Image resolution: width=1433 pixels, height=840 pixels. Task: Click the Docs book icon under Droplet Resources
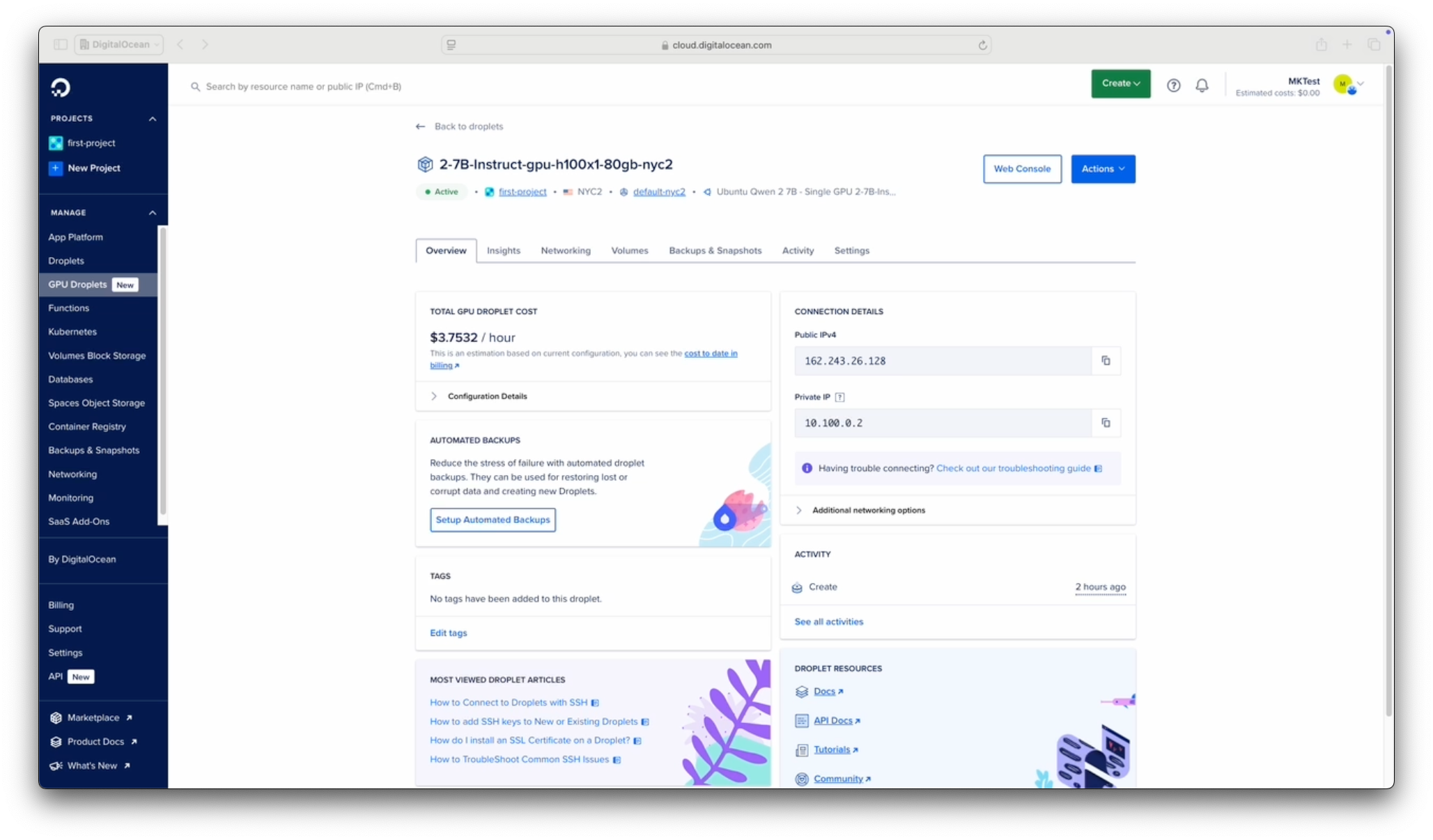(x=801, y=691)
